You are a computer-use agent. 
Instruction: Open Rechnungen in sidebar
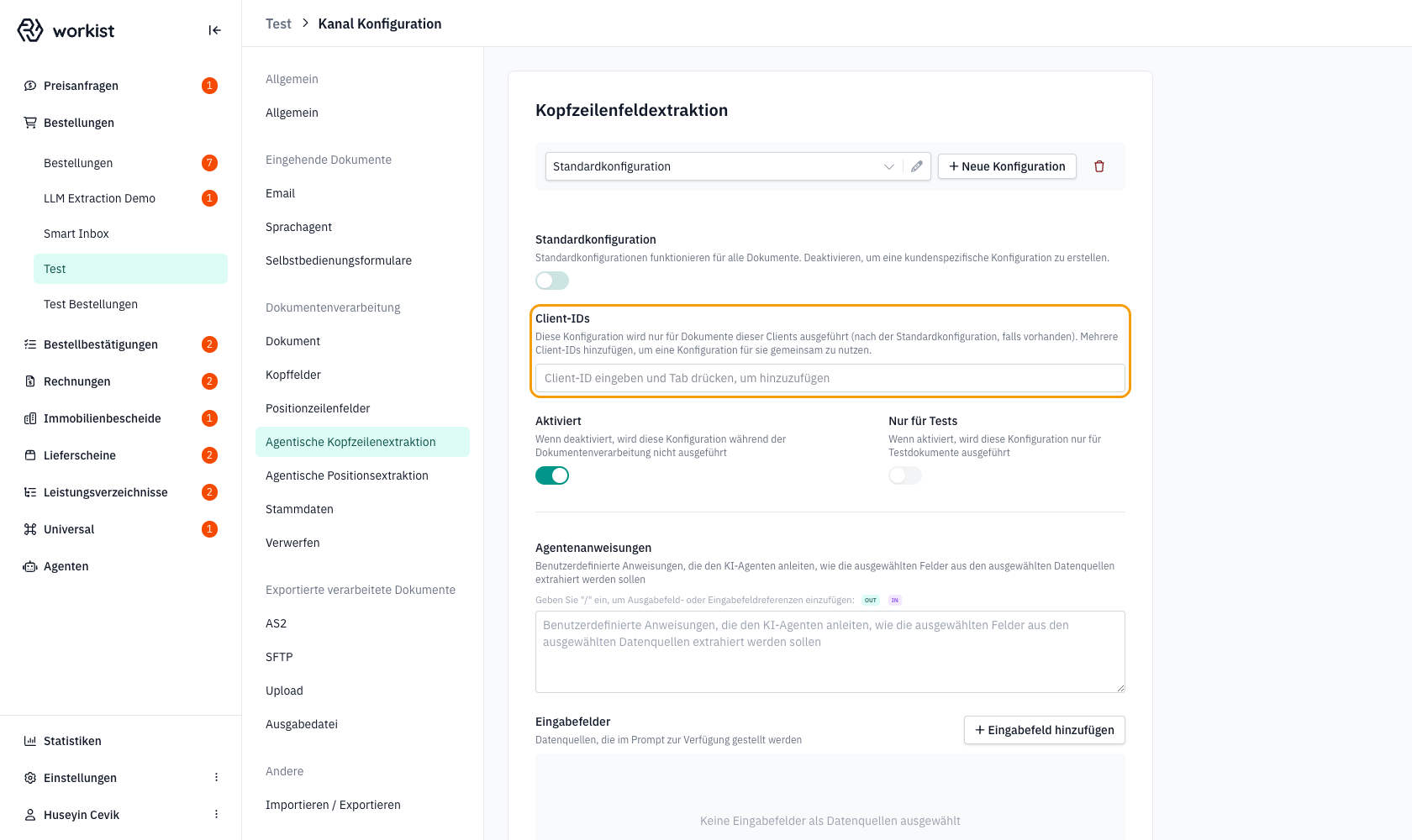pyautogui.click(x=120, y=381)
